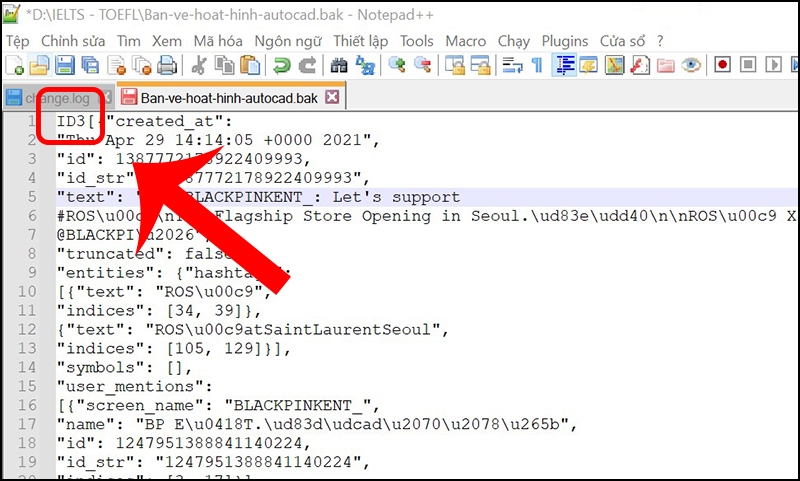The image size is (800, 481).
Task: Click the New file toolbar icon
Action: pos(14,65)
